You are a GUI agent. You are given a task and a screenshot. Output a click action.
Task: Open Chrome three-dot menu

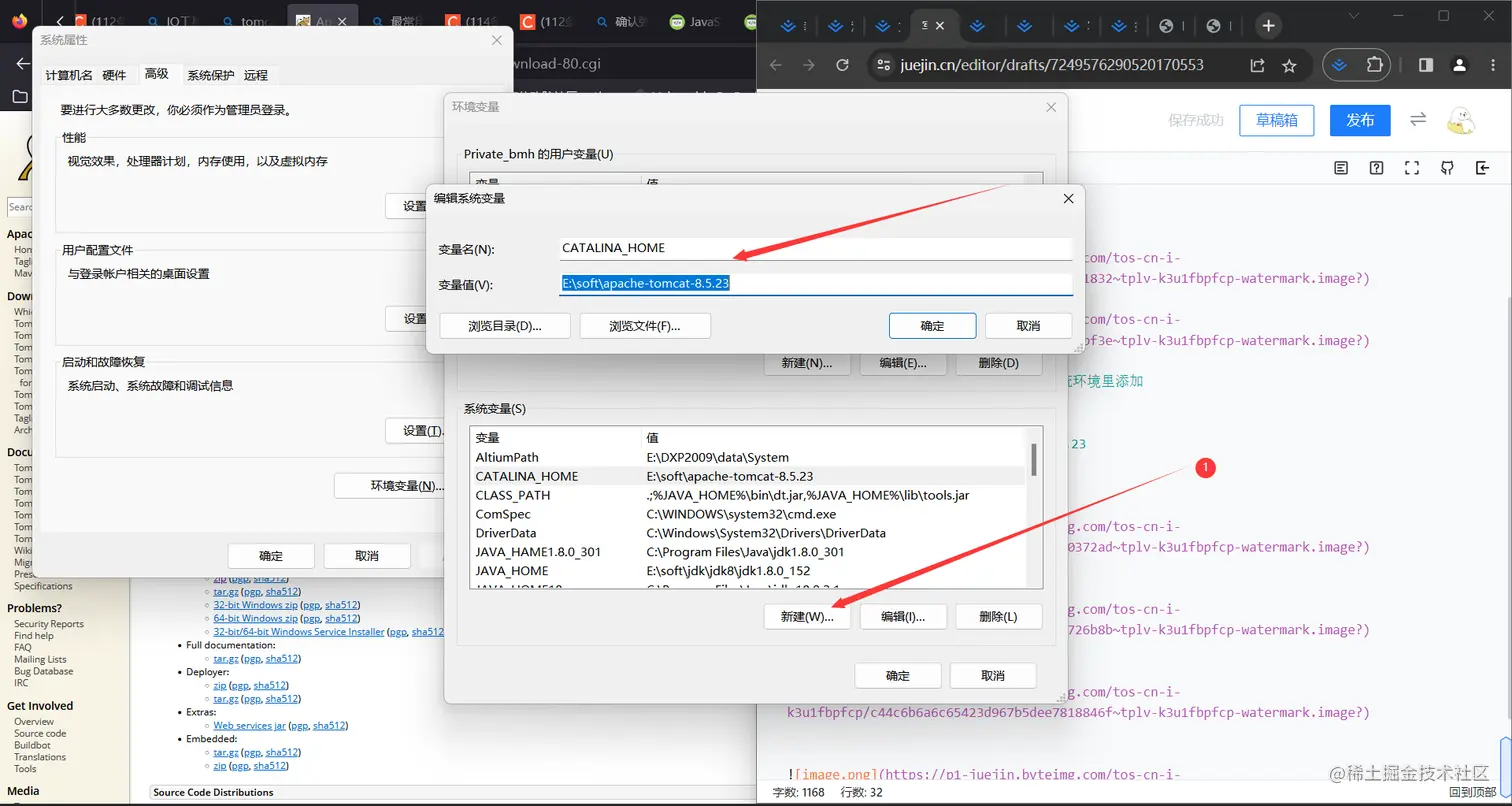tap(1492, 65)
